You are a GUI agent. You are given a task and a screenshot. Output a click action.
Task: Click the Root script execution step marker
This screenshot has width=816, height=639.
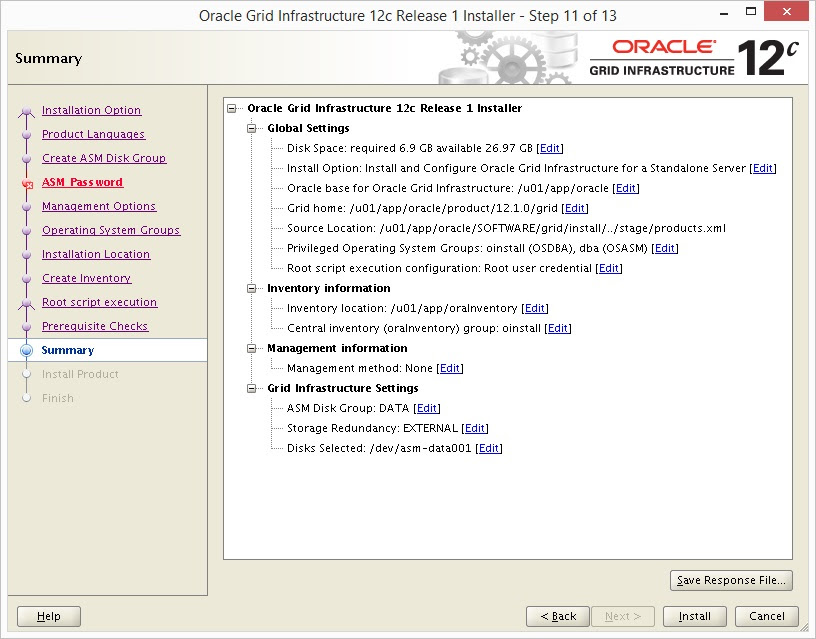pos(27,303)
